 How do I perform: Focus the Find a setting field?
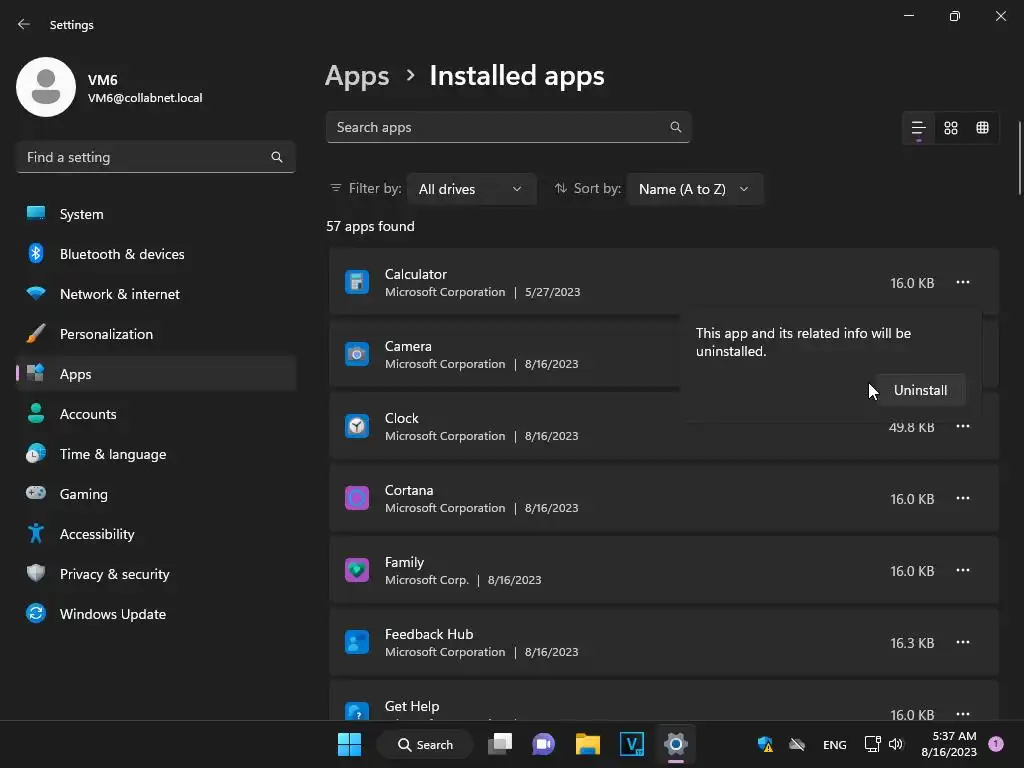[145, 157]
